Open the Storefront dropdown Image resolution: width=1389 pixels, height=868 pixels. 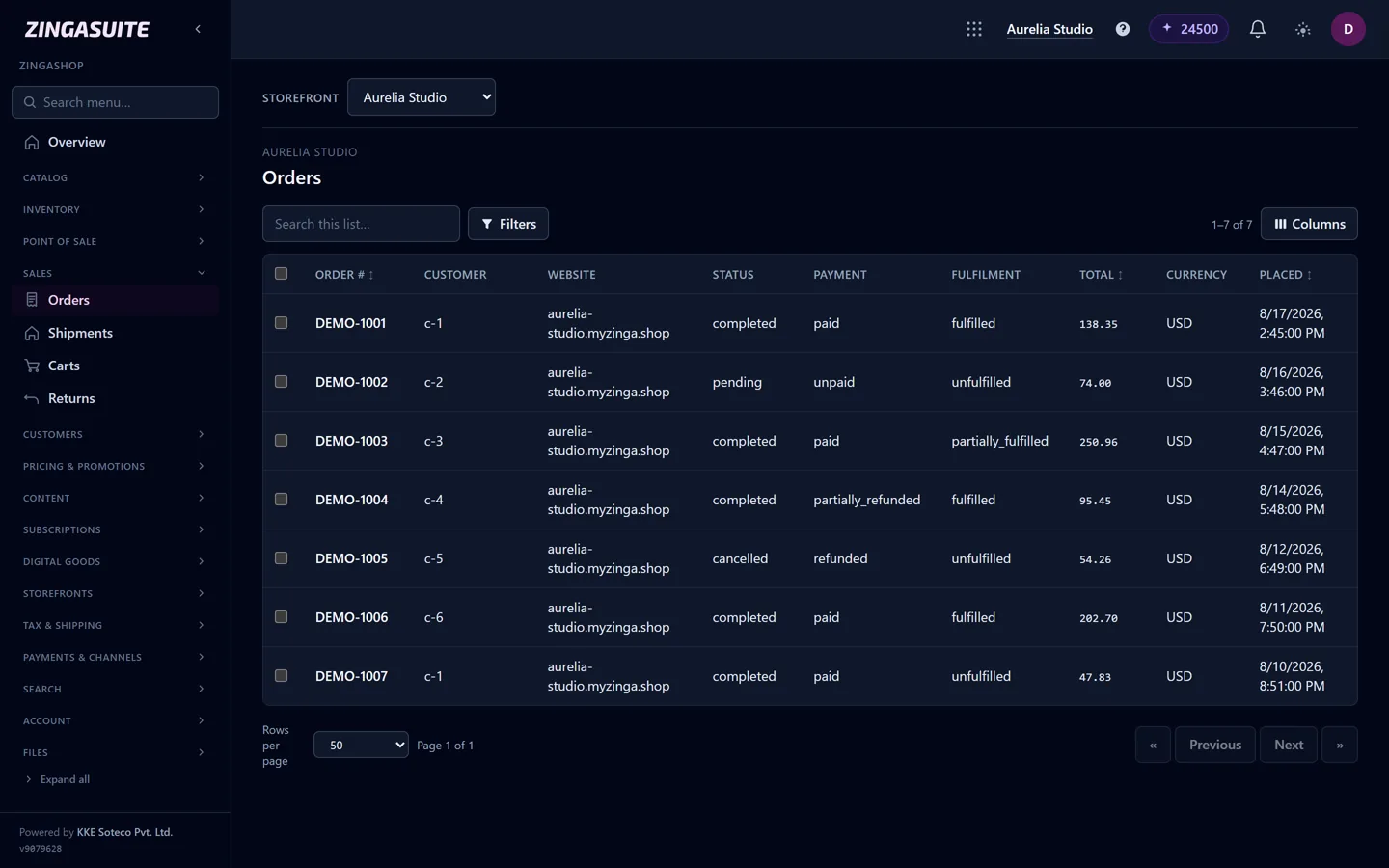(422, 97)
